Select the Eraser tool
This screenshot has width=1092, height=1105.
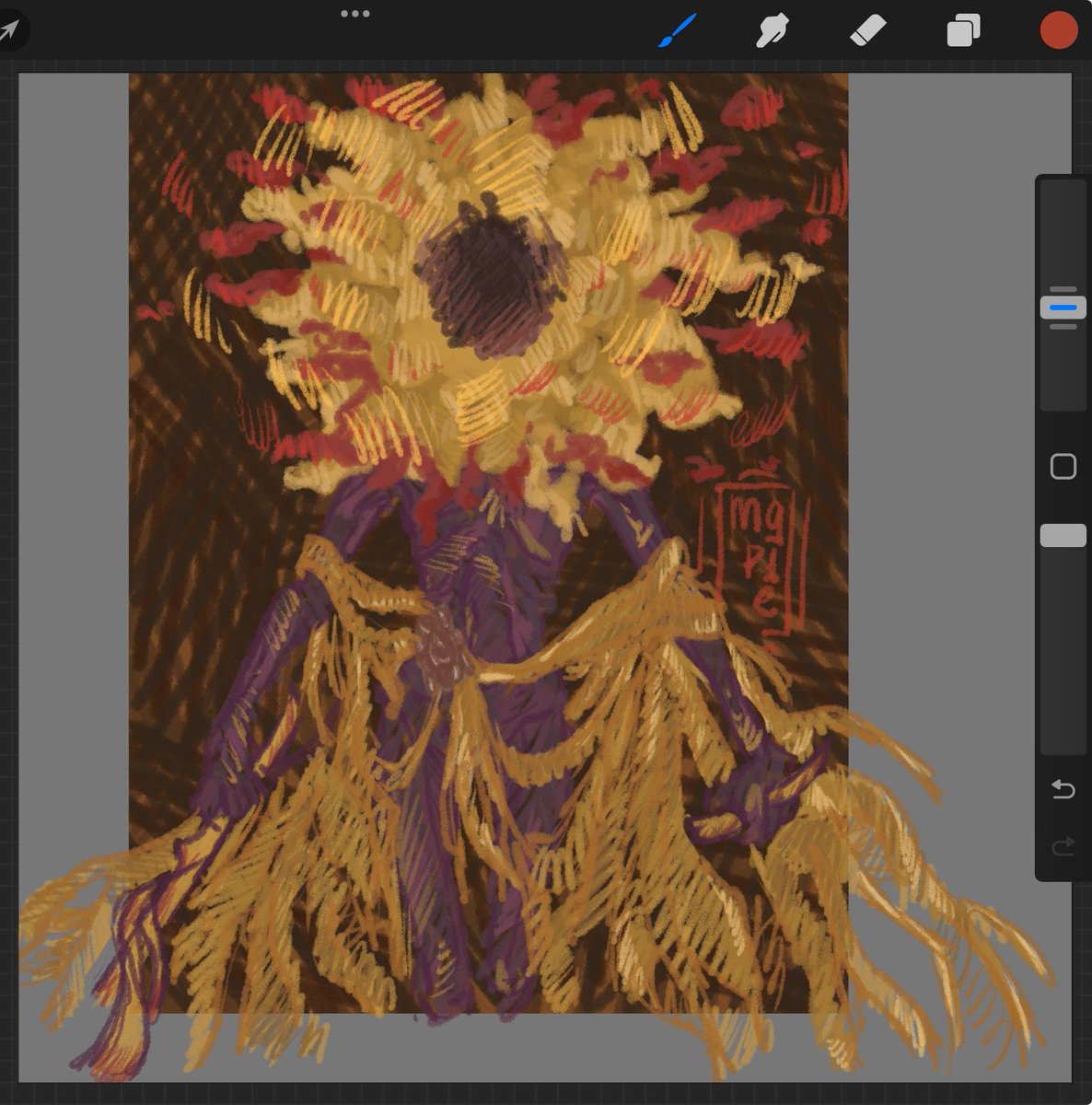[x=867, y=30]
